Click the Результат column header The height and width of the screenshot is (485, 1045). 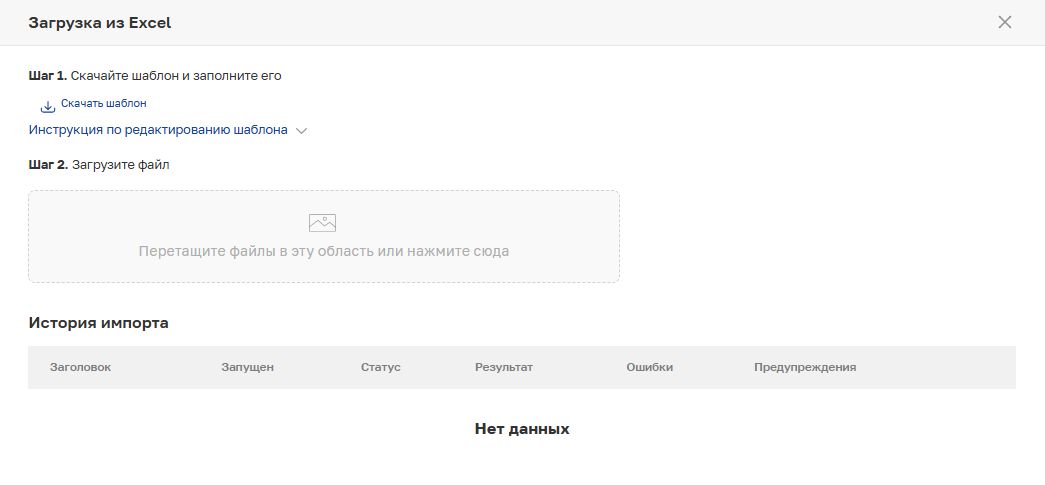click(504, 367)
